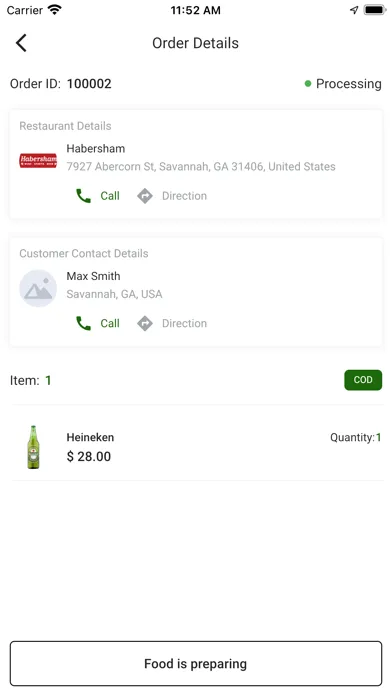392x696 pixels.
Task: Tap the back arrow icon
Action: click(21, 43)
